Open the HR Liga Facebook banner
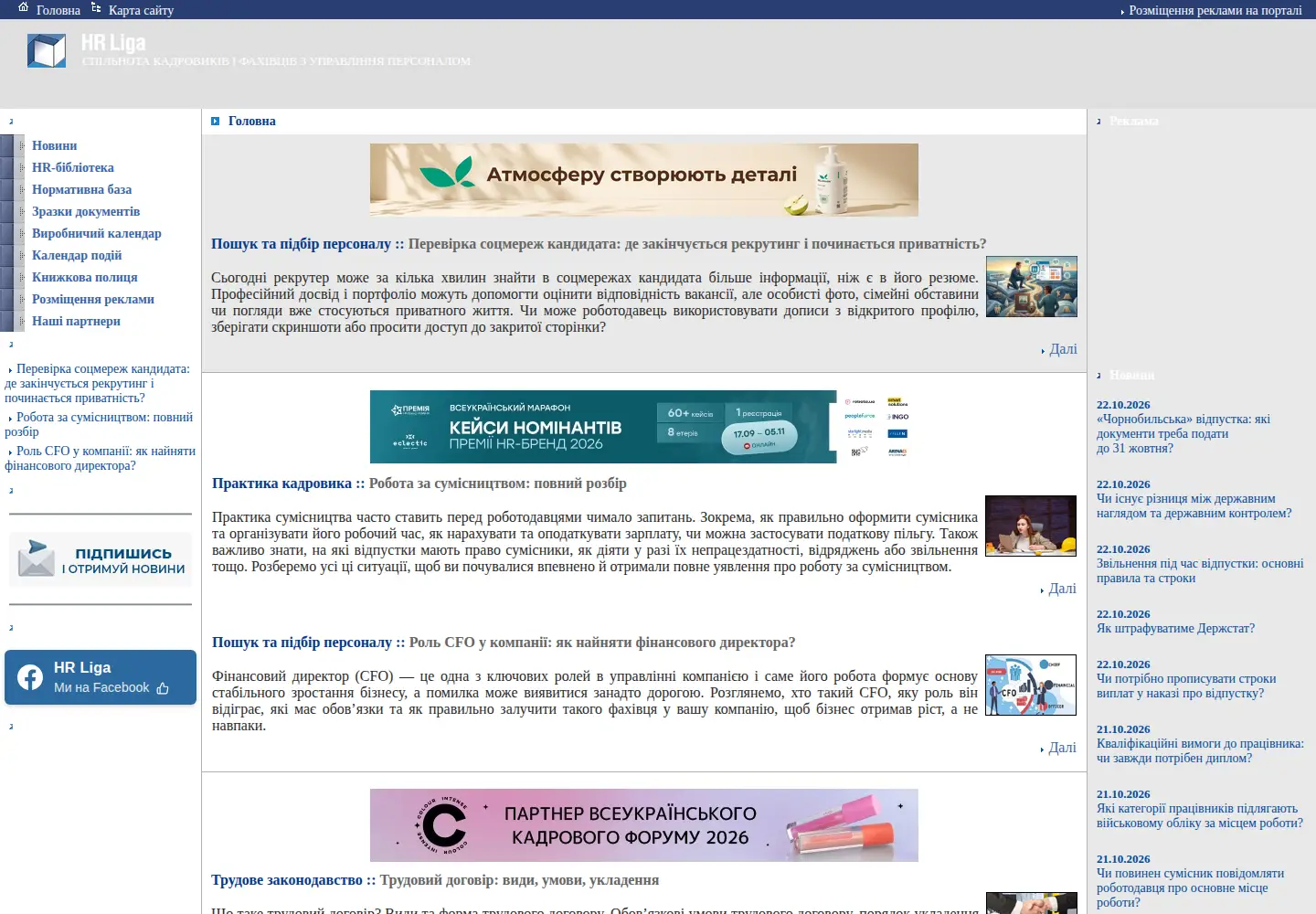Screen dimensions: 1316x914 pos(101,677)
